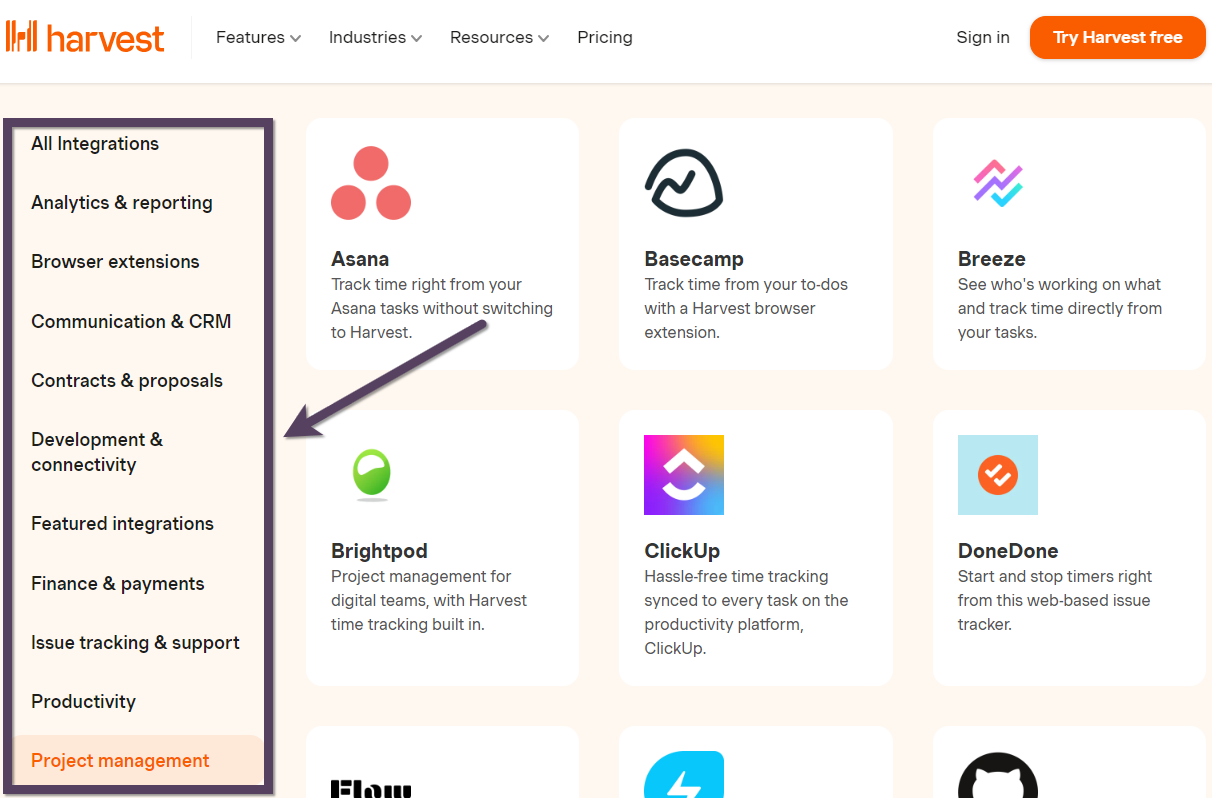Go to the Pricing page
This screenshot has height=798, width=1212.
pyautogui.click(x=605, y=38)
